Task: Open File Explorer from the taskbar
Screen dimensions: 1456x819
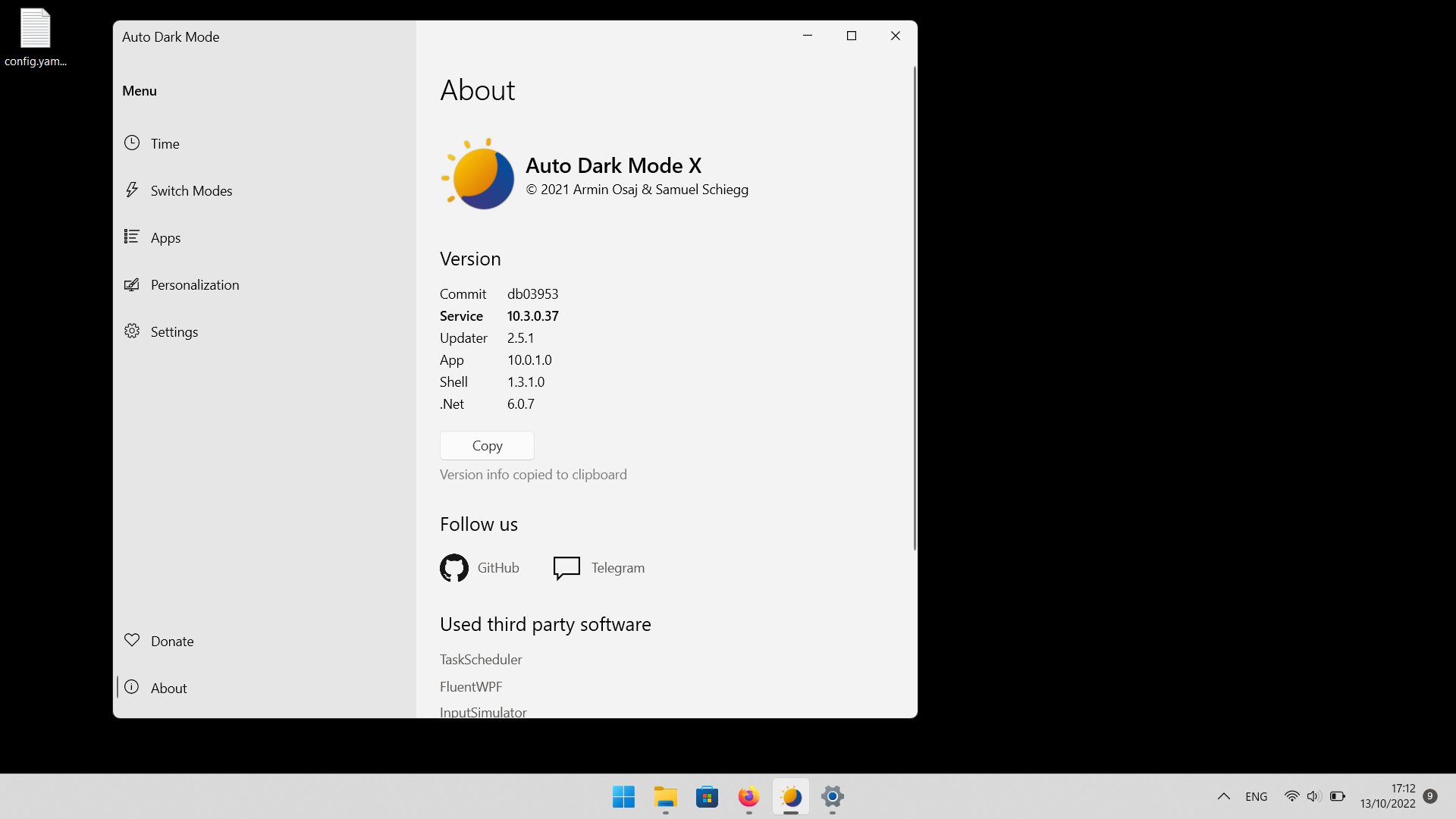Action: click(x=665, y=796)
